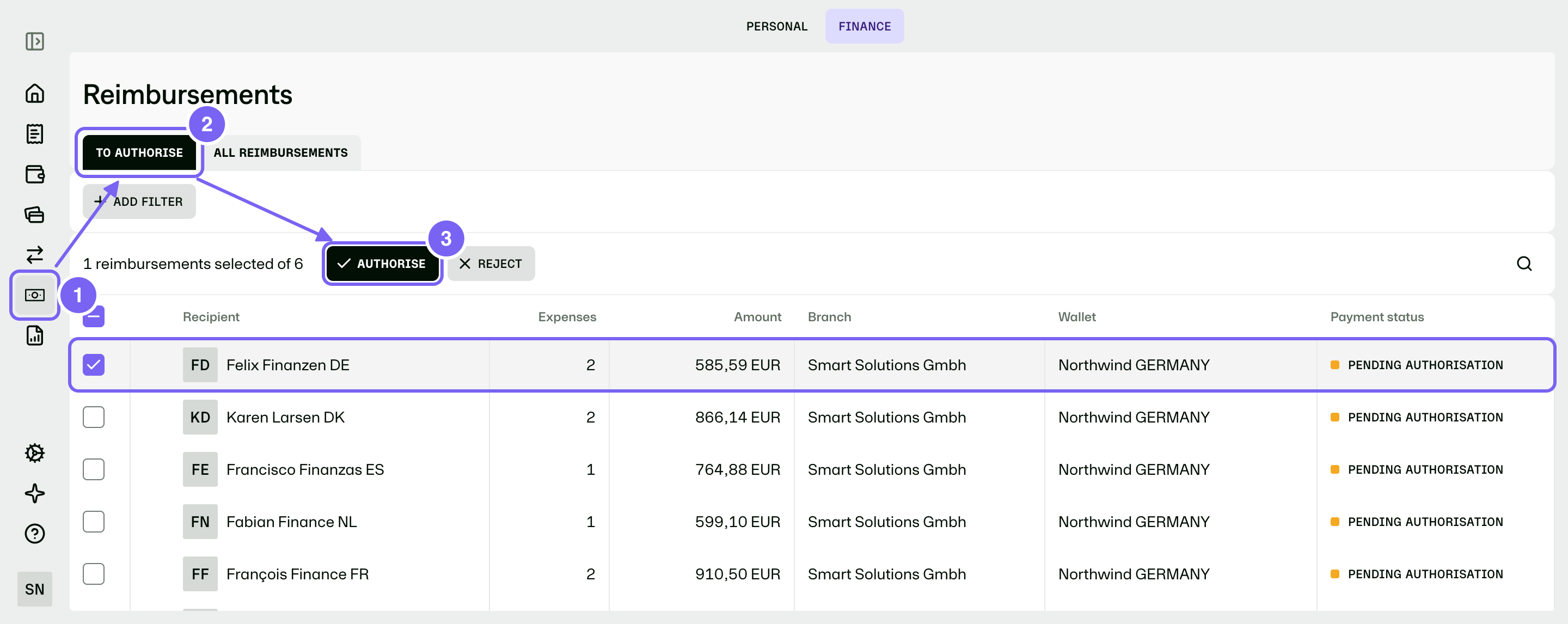1568x624 pixels.
Task: Open the transfers arrows icon in the sidebar
Action: click(35, 254)
